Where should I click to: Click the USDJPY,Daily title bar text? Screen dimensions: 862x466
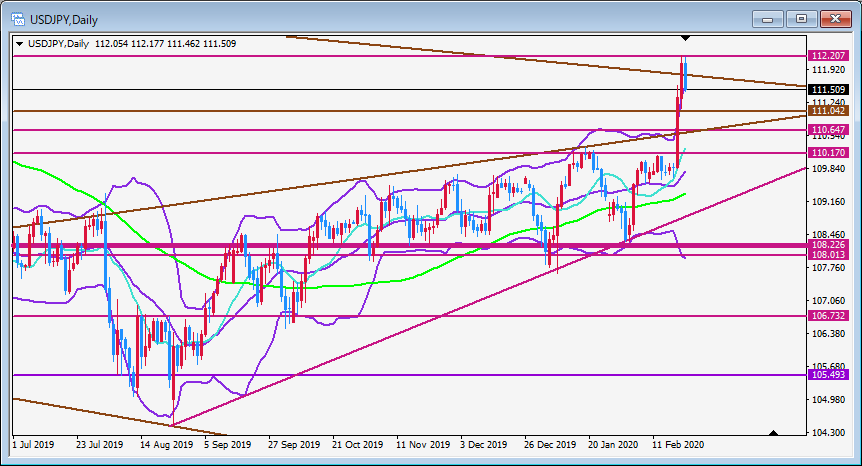(64, 20)
